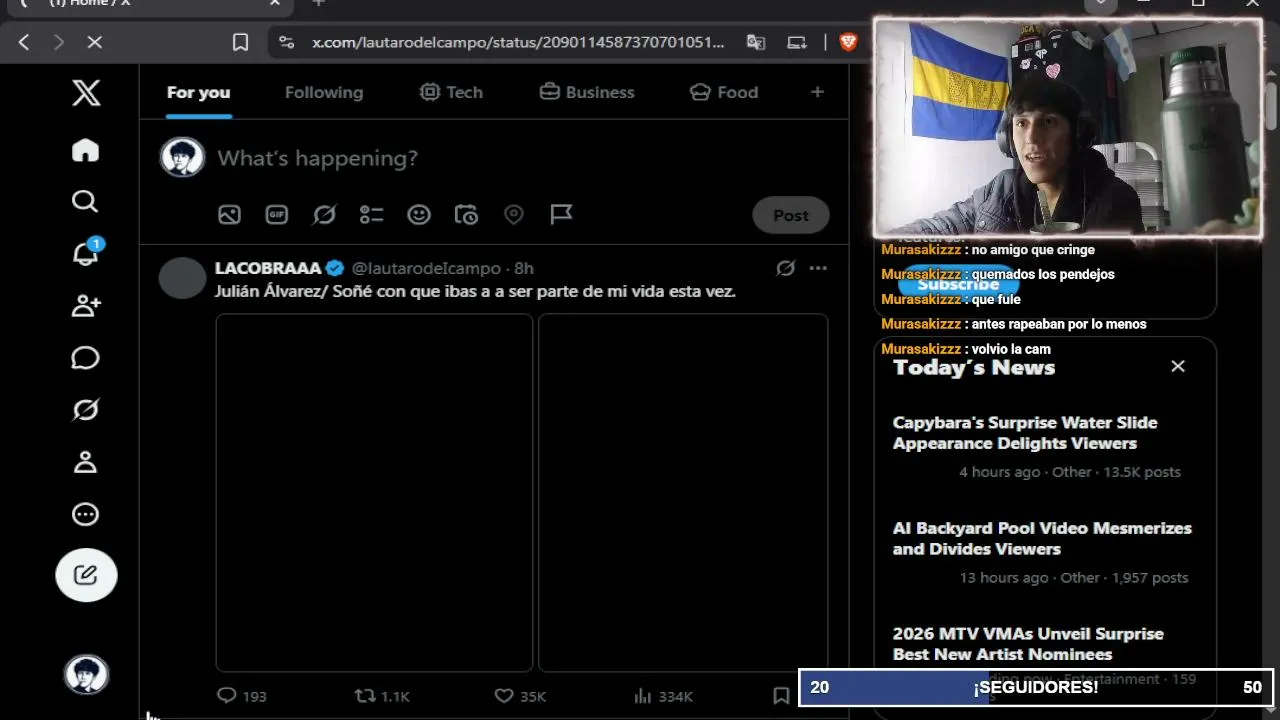Switch to the Following tab
Image resolution: width=1280 pixels, height=720 pixels.
coord(324,92)
